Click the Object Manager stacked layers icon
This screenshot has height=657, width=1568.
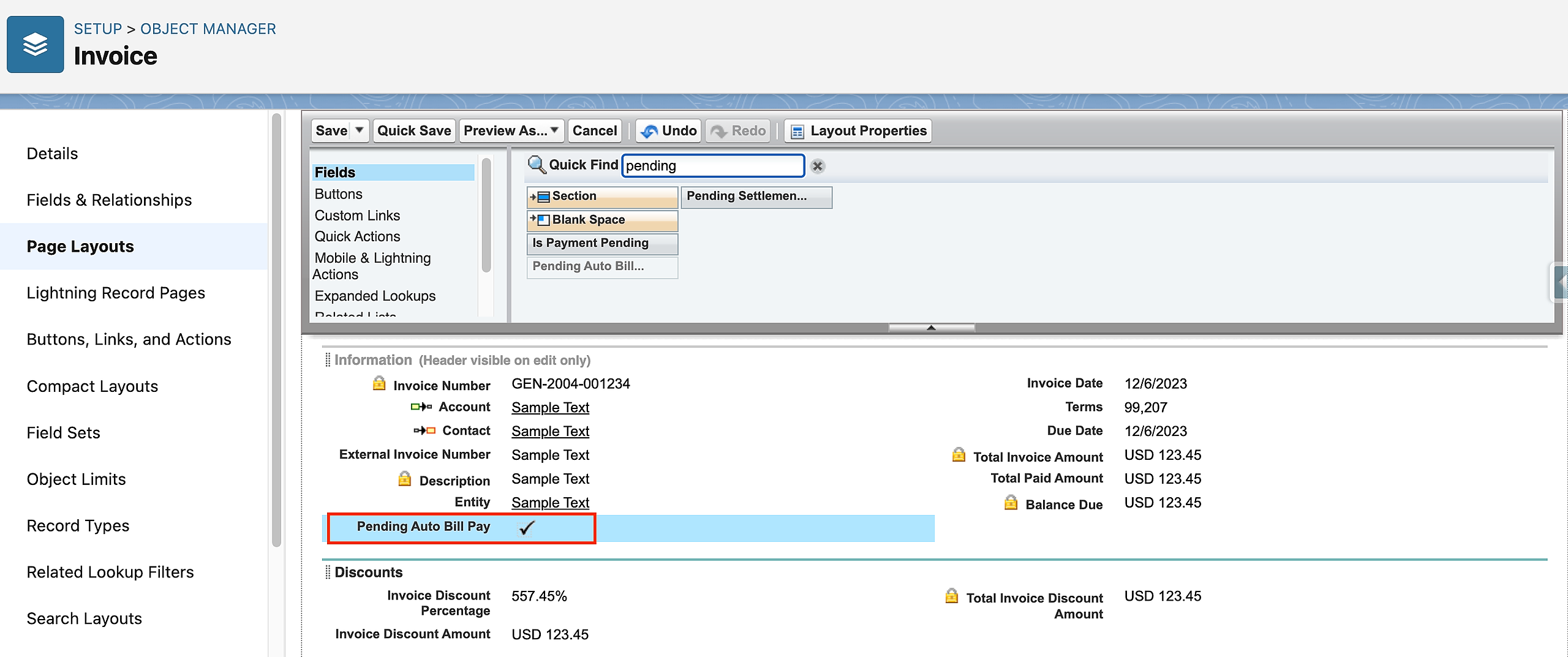pyautogui.click(x=35, y=44)
